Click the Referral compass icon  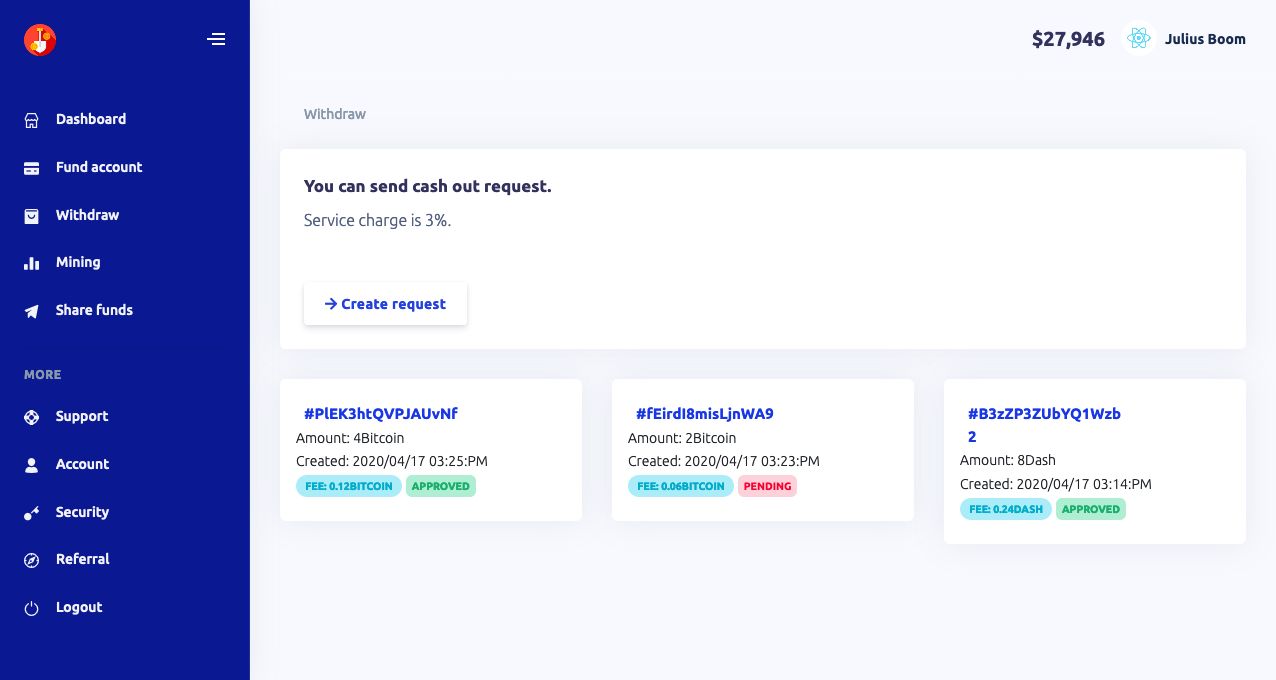click(x=32, y=560)
